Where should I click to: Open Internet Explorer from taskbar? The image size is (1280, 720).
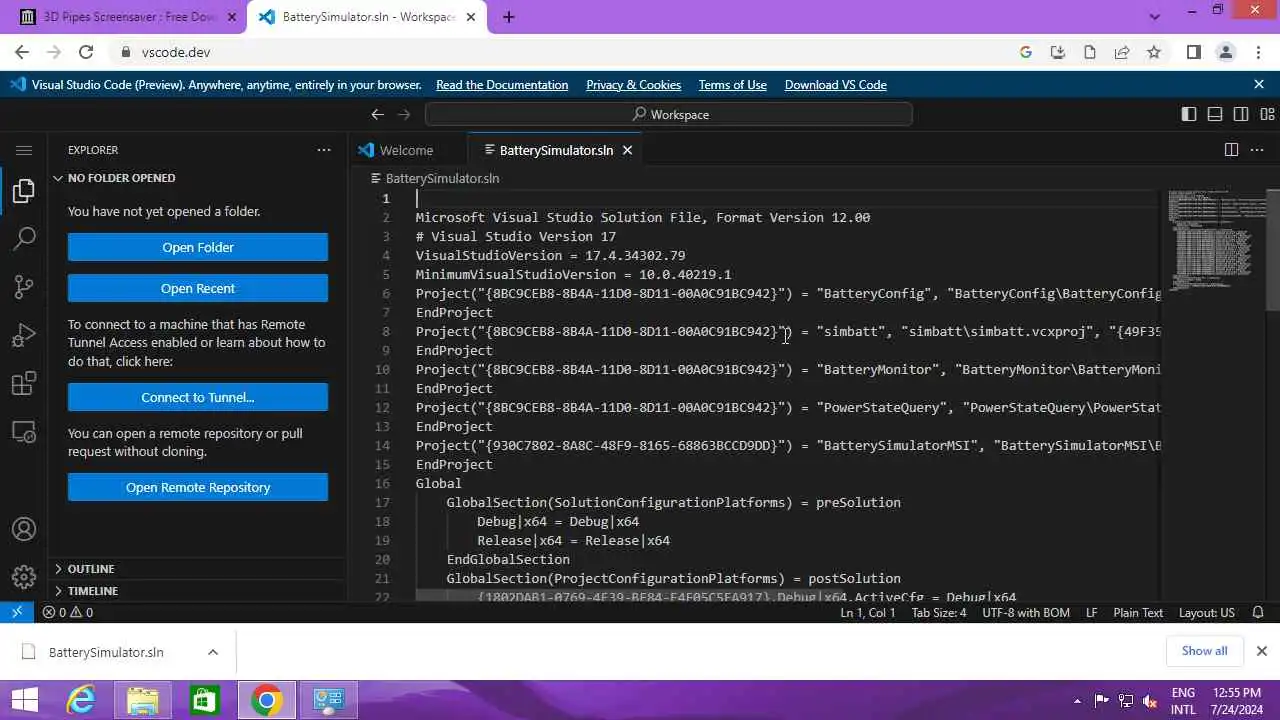click(x=79, y=700)
